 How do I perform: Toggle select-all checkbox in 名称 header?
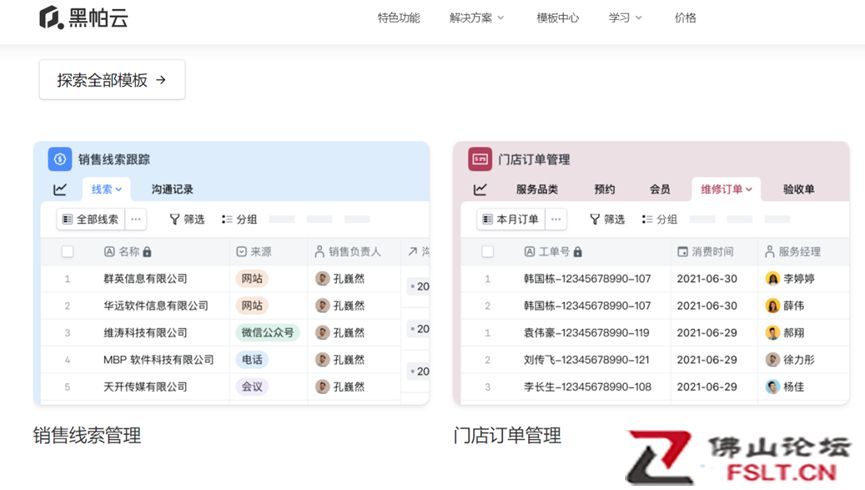pos(68,252)
